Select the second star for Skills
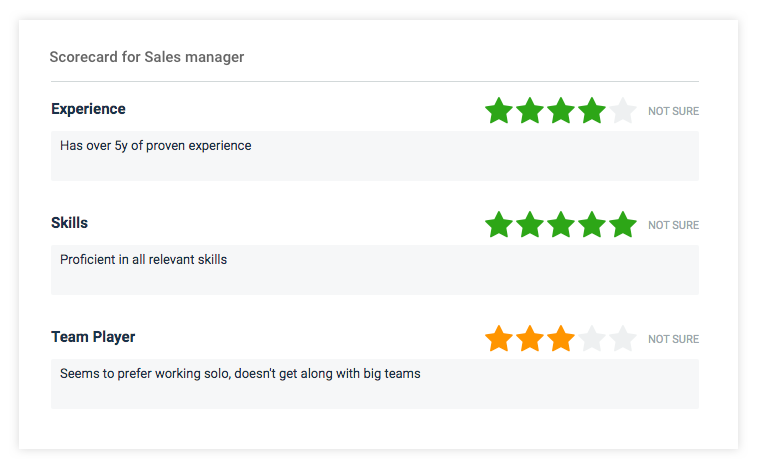The height and width of the screenshot is (473, 758). click(x=530, y=224)
